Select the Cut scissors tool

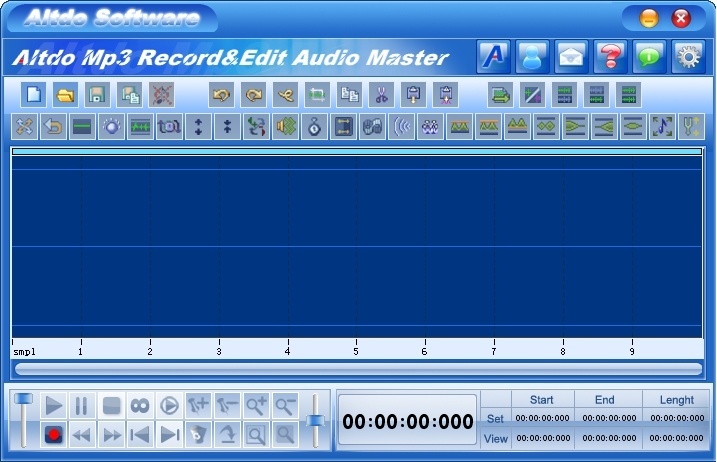pyautogui.click(x=381, y=95)
